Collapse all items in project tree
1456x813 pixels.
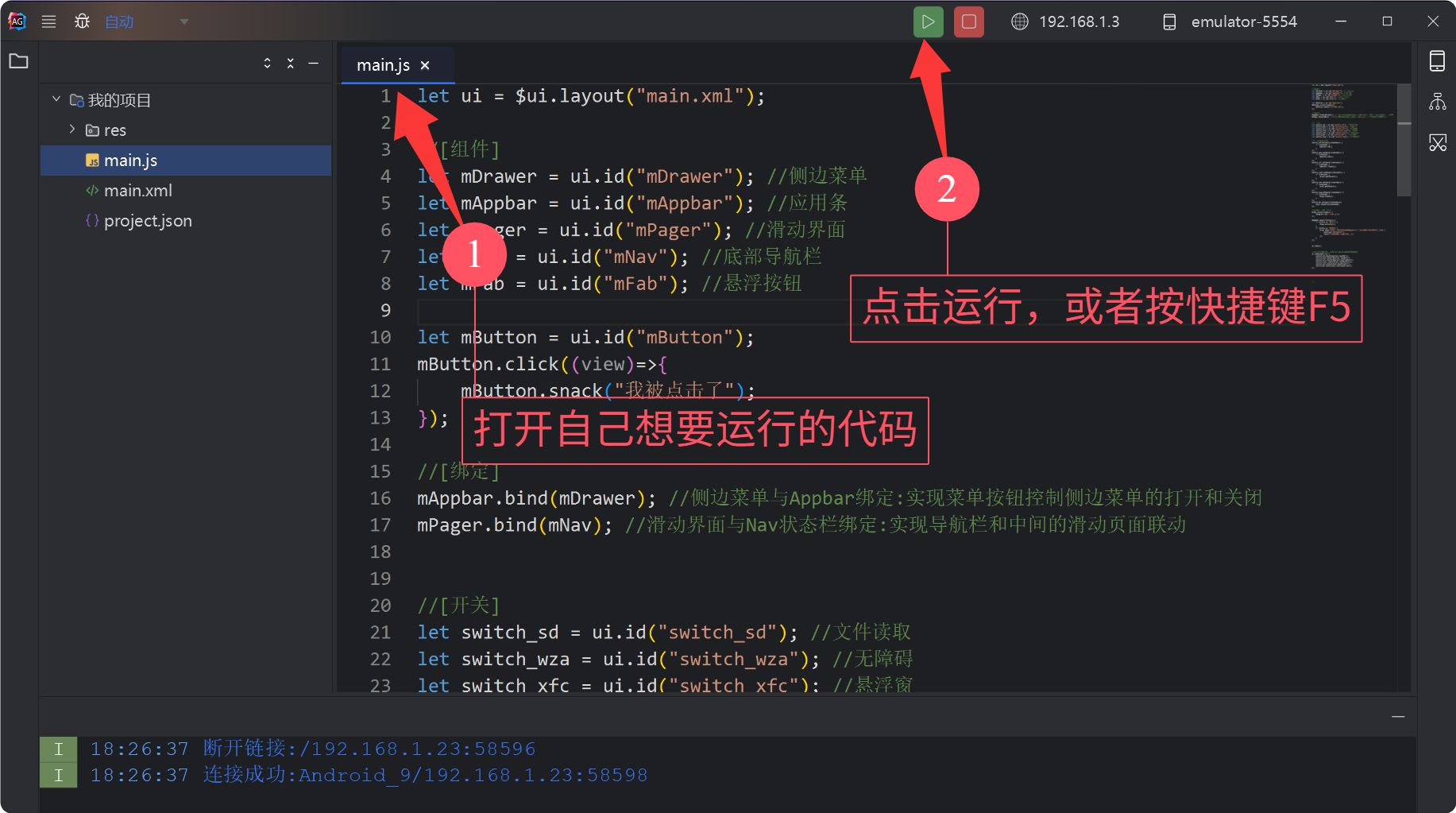291,63
